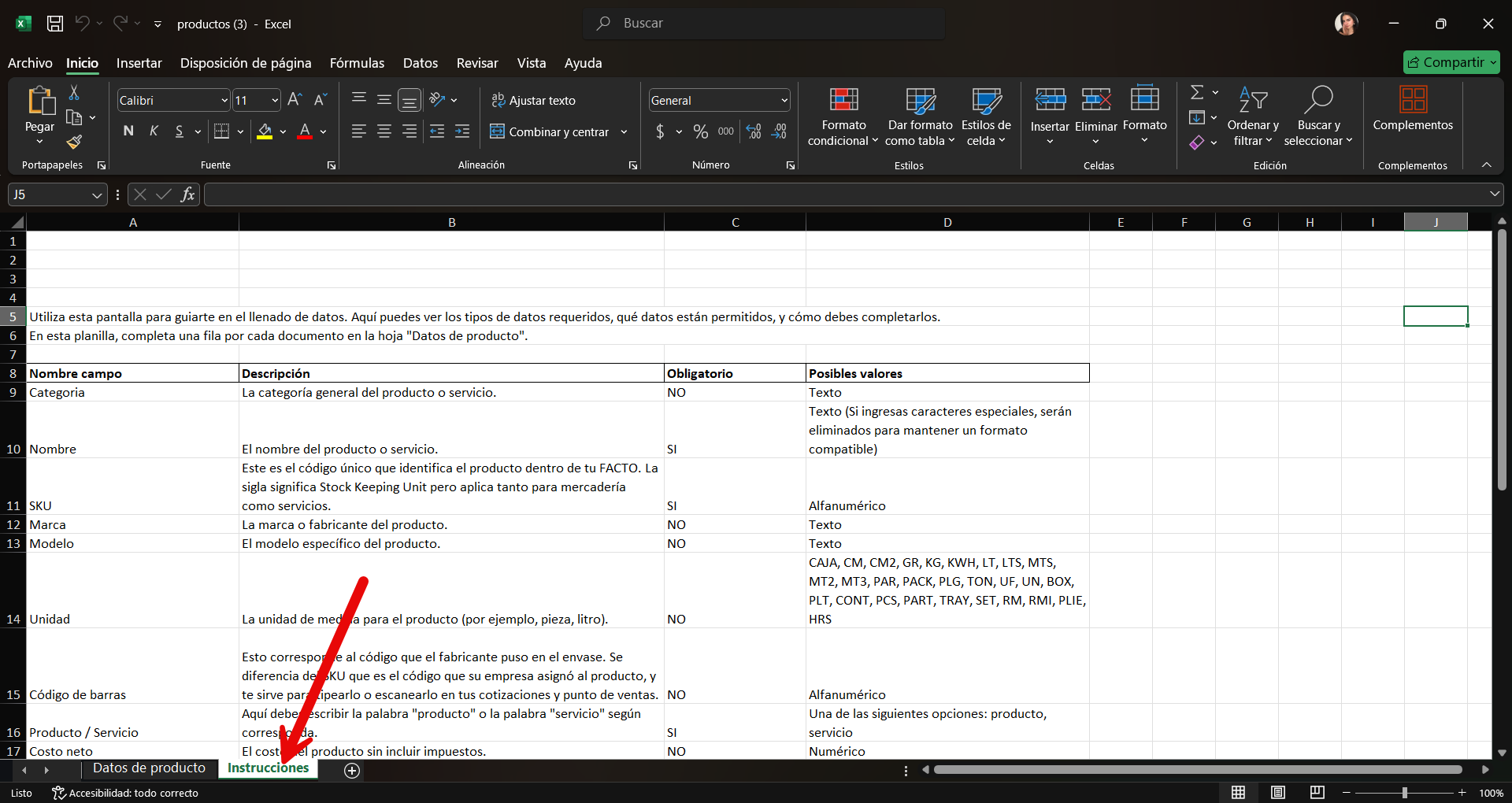The image size is (1512, 803).
Task: Toggle middle vertical alignment
Action: pos(384,100)
